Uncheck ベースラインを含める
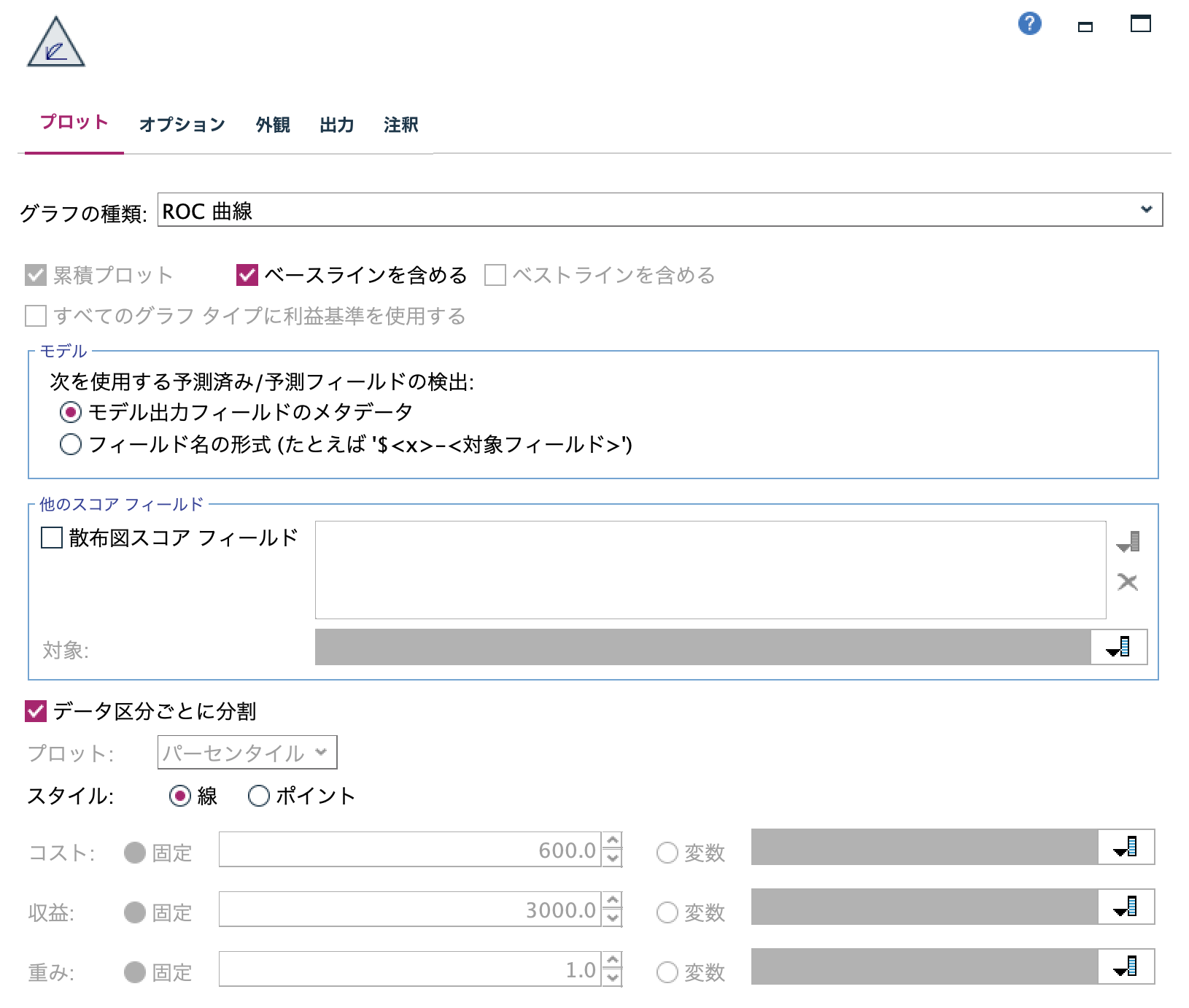This screenshot has height=1008, width=1189. 245,276
